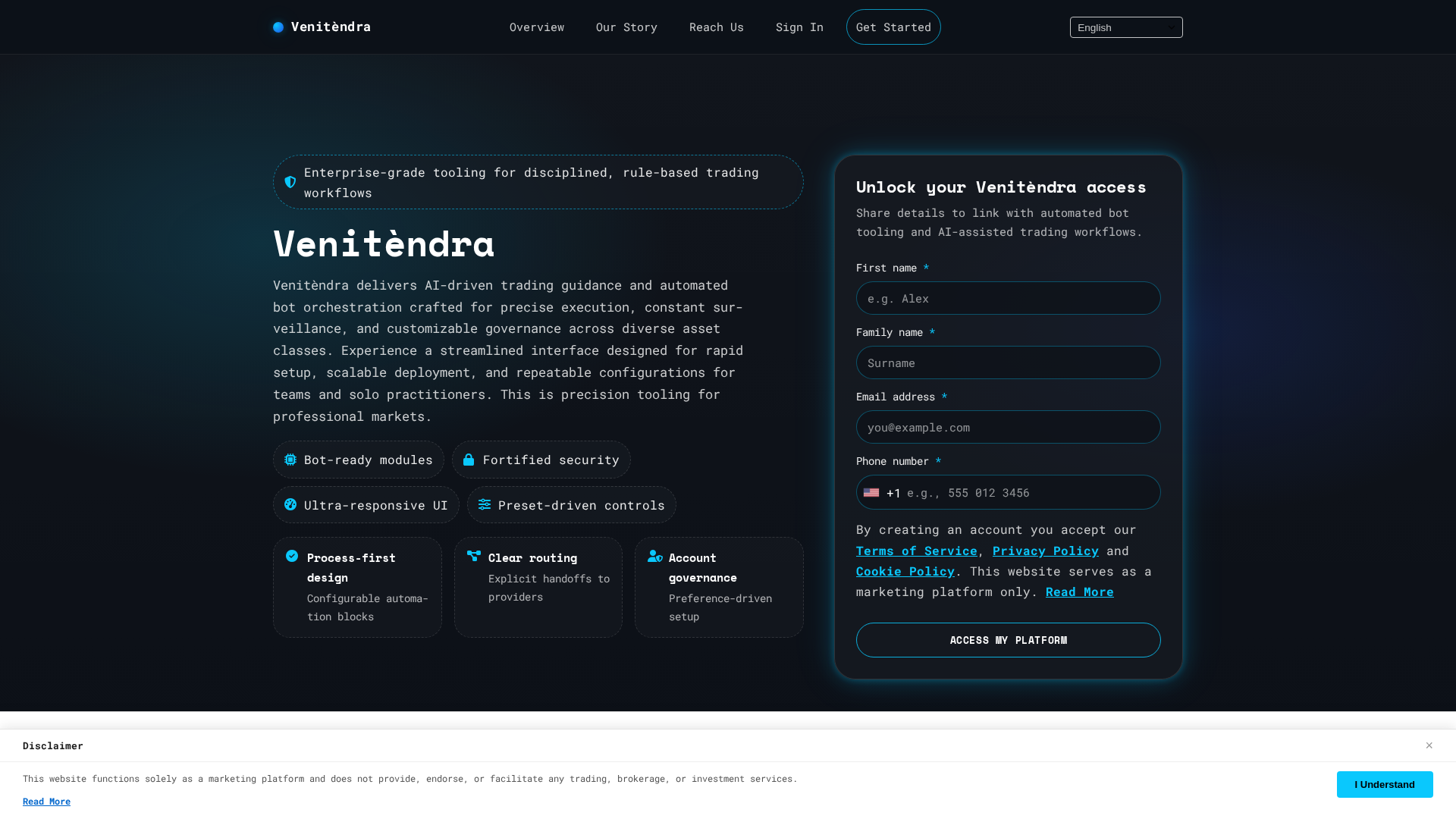This screenshot has height=819, width=1456.
Task: Click the blue dot logo beside Venitèndra
Action: click(278, 27)
